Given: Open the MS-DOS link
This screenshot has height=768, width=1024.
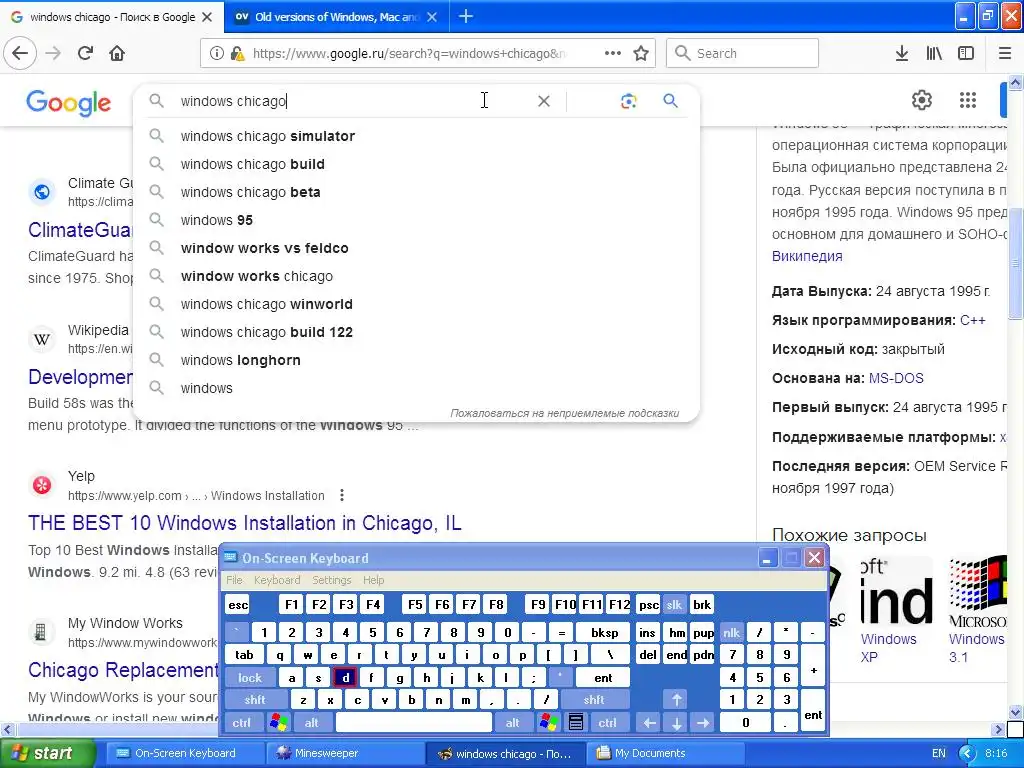Looking at the screenshot, I should coord(896,378).
